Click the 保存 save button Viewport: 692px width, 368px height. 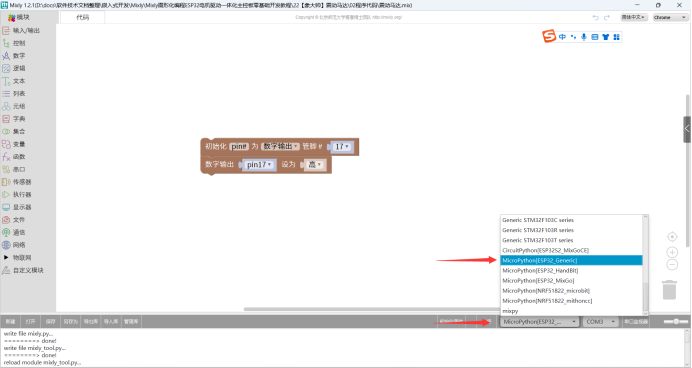51,322
